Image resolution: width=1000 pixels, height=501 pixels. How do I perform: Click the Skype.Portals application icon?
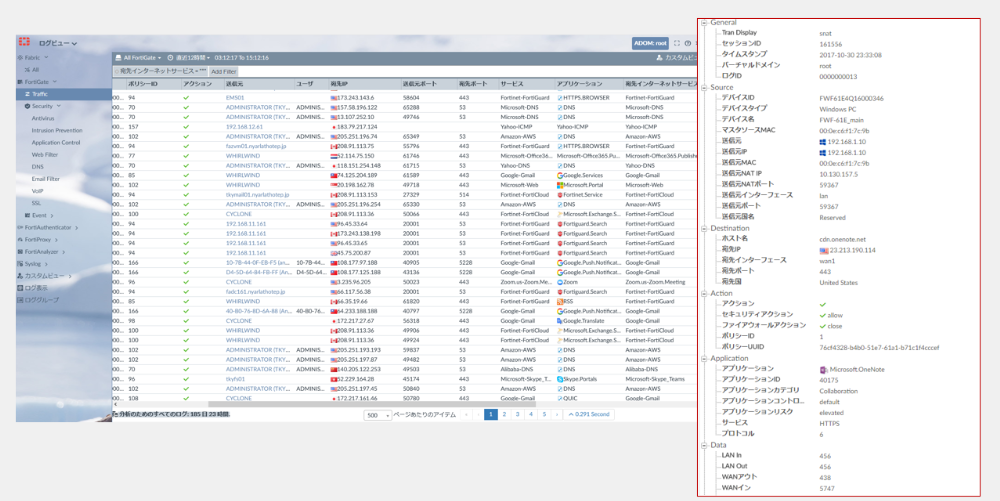pyautogui.click(x=559, y=379)
